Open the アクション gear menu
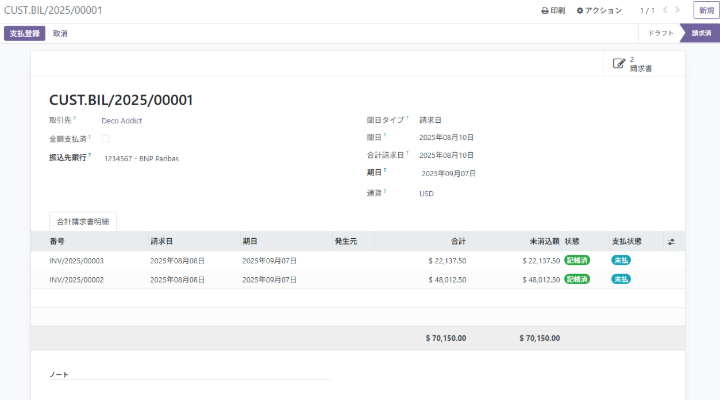The image size is (720, 400). click(580, 10)
